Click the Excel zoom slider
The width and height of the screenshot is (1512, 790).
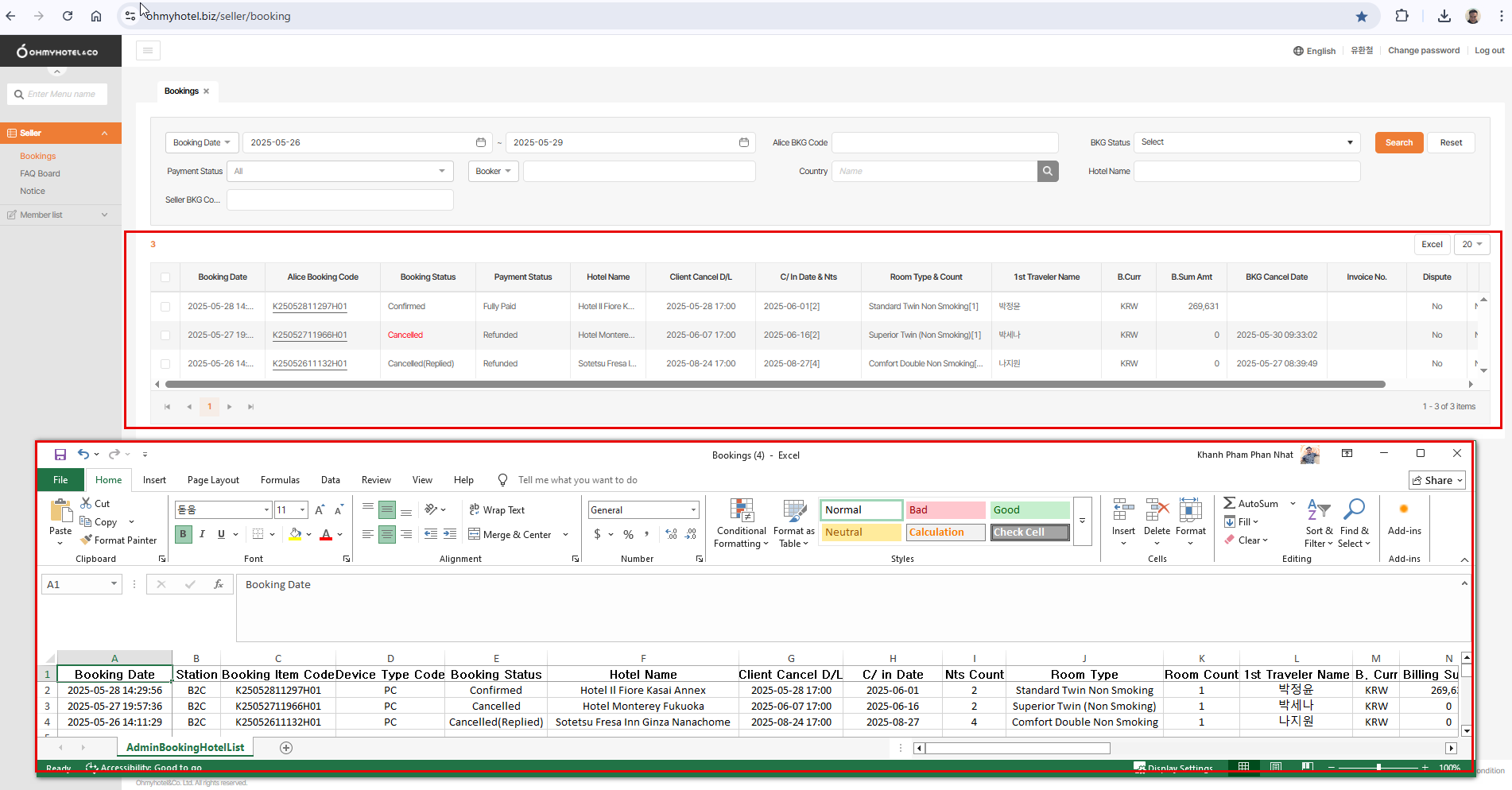click(x=1378, y=768)
